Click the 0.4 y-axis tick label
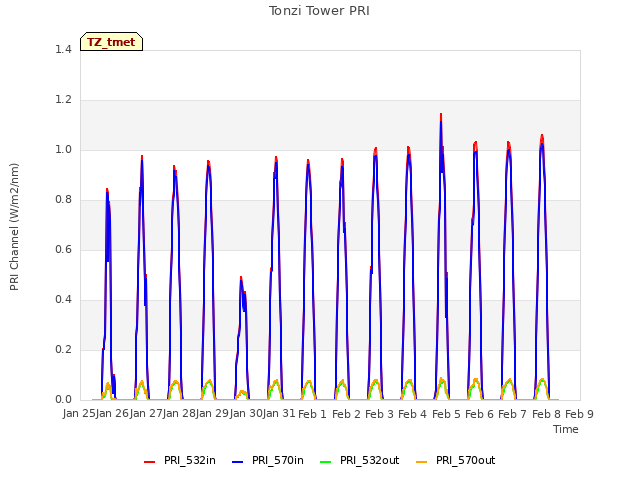This screenshot has width=640, height=480. (63, 300)
